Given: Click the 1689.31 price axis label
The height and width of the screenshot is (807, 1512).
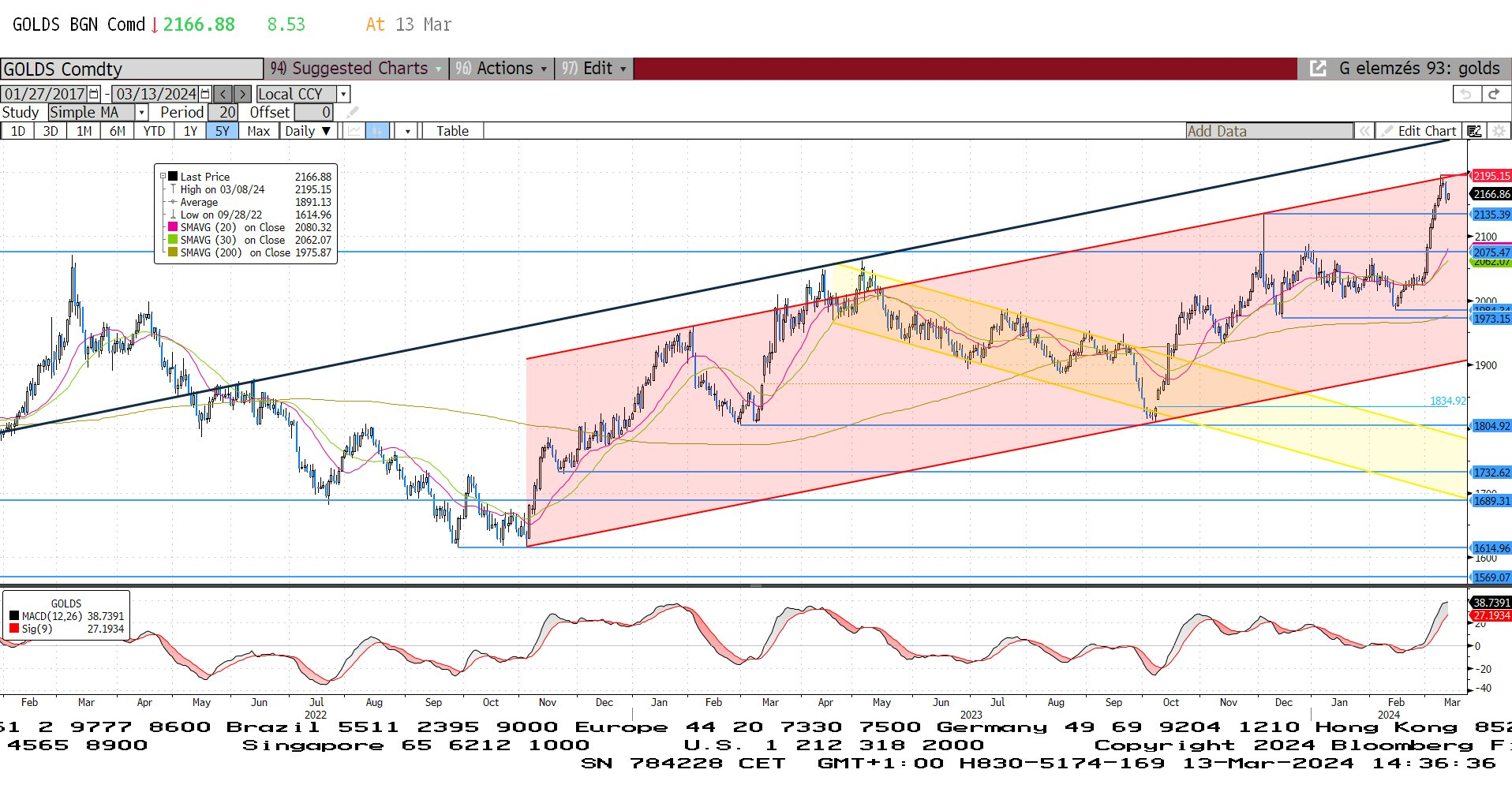Looking at the screenshot, I should [1491, 501].
